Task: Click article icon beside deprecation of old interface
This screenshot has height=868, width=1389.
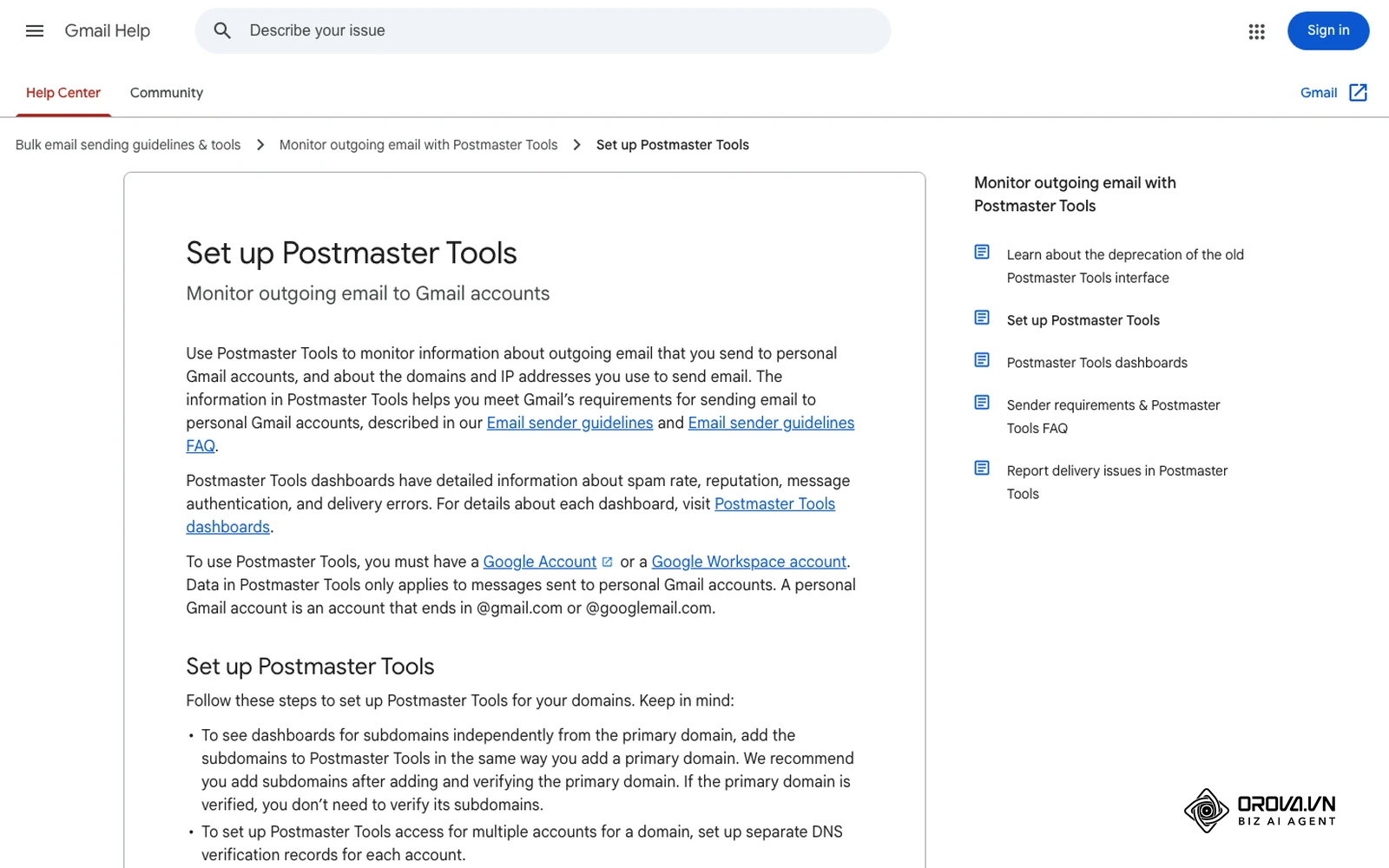Action: tap(982, 253)
